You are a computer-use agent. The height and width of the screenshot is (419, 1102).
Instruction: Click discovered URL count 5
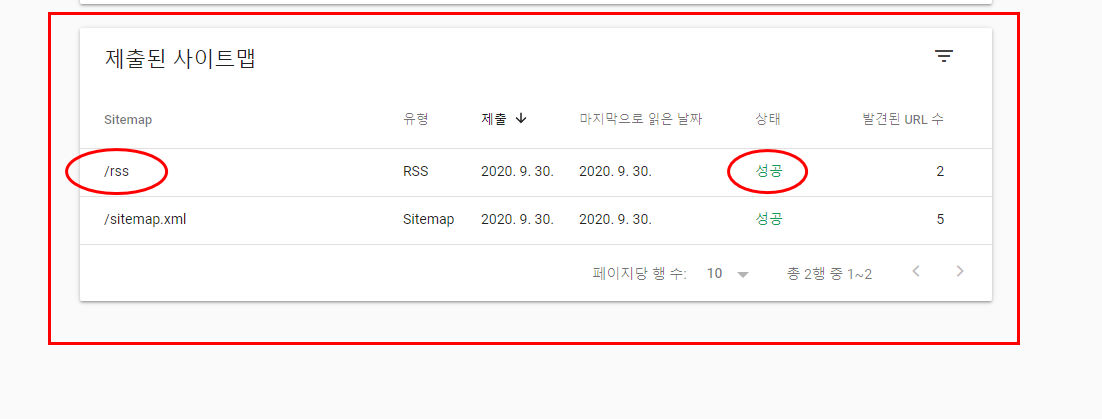click(940, 219)
